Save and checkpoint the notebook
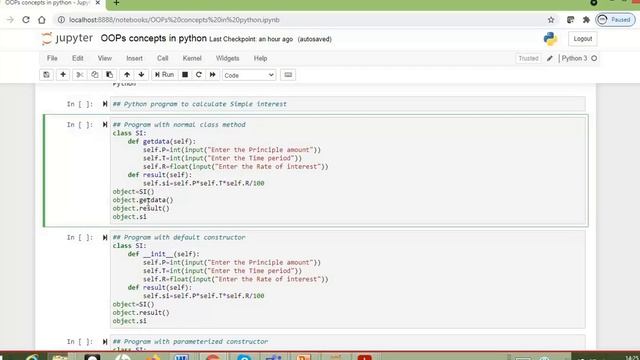This screenshot has width=640, height=360. [47, 75]
